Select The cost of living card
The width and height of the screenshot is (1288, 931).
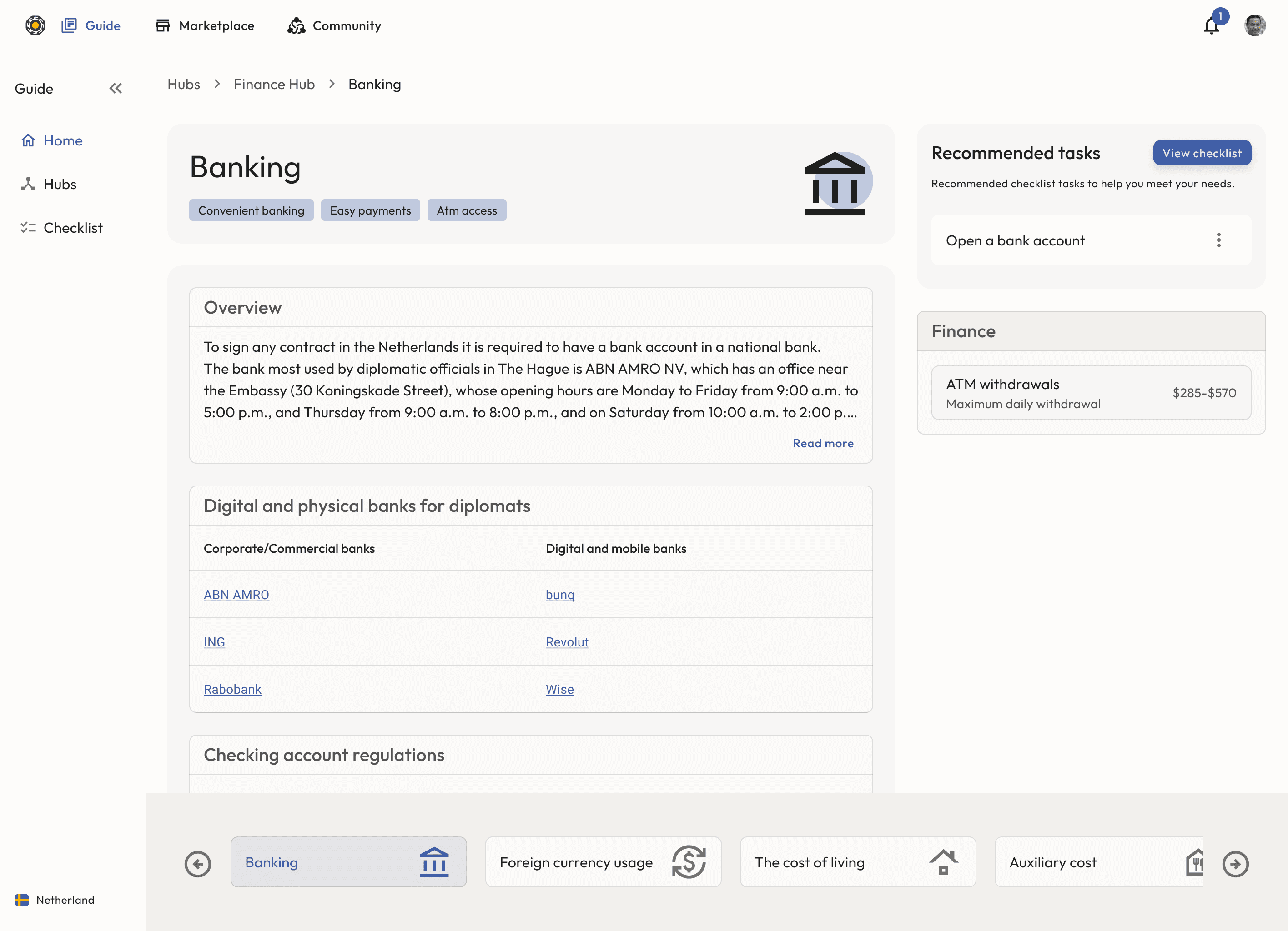857,862
